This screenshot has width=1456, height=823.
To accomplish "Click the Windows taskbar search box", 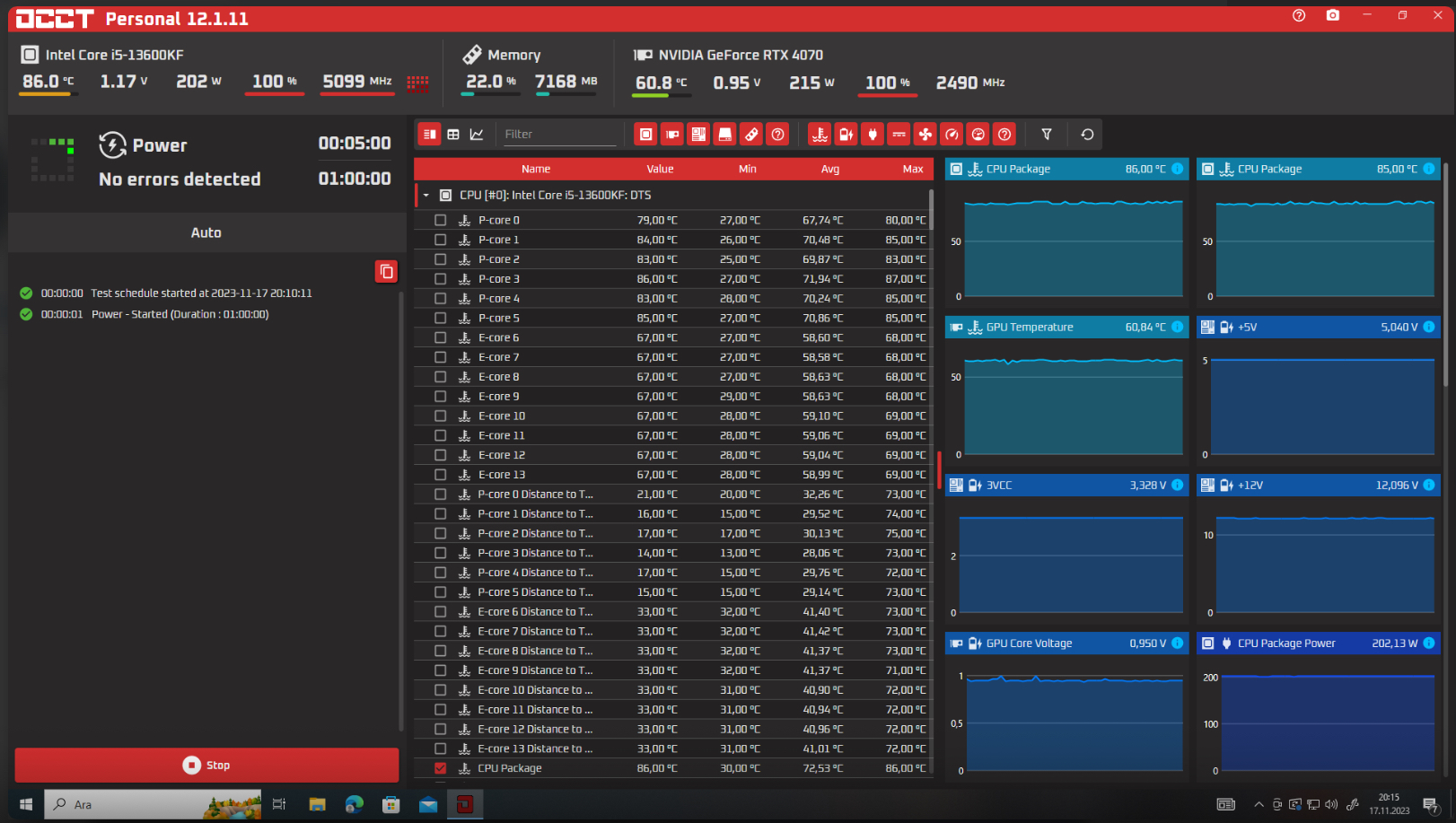I will pyautogui.click(x=153, y=804).
